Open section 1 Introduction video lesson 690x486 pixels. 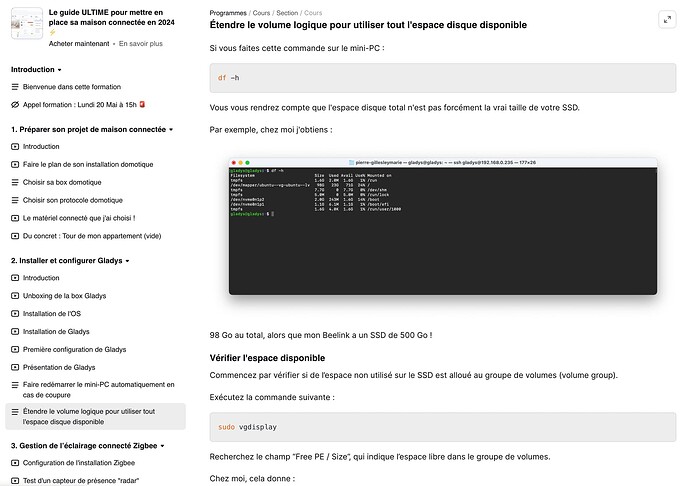pyautogui.click(x=41, y=147)
